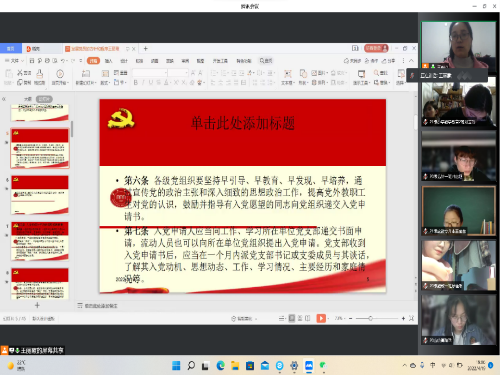
Task: Click the search box in ribbon
Action: coord(266,61)
